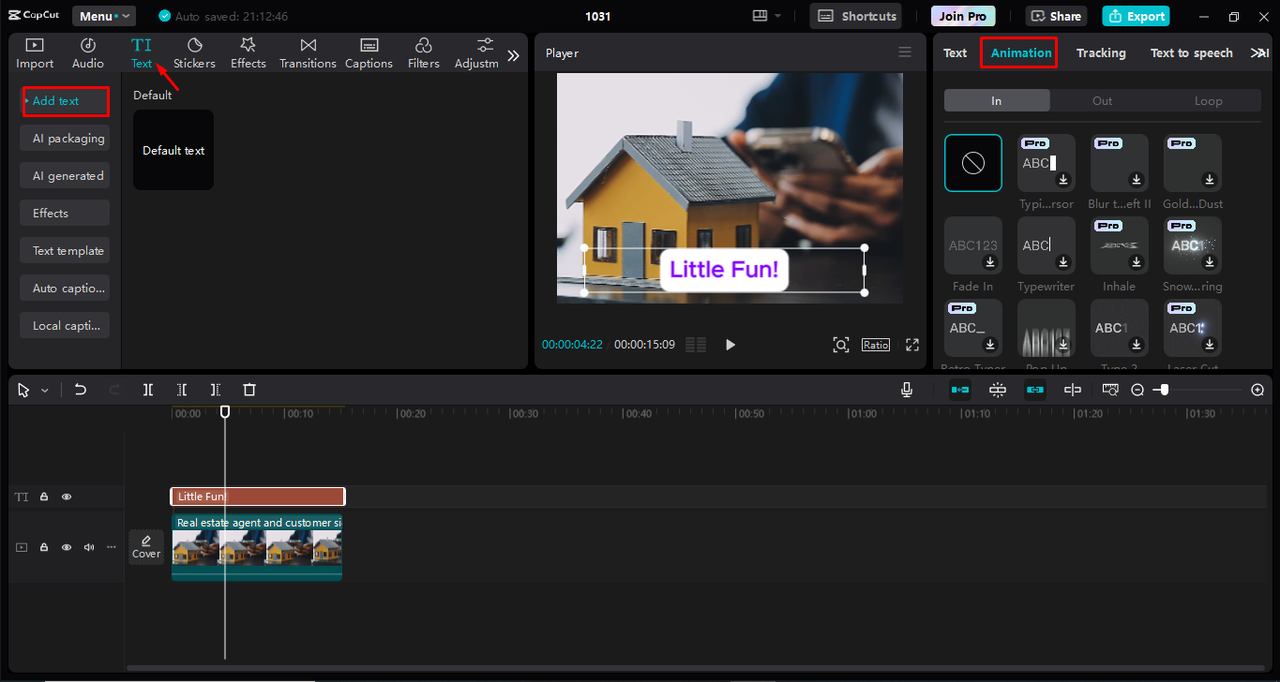Open the Captions panel
Viewport: 1280px width, 682px height.
pyautogui.click(x=369, y=53)
